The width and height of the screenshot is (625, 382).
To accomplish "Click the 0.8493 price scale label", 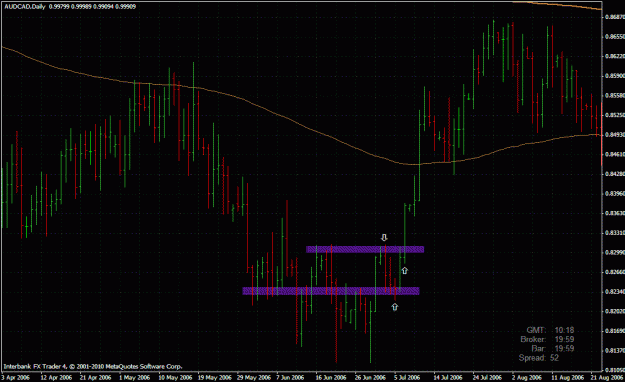I will (x=614, y=135).
